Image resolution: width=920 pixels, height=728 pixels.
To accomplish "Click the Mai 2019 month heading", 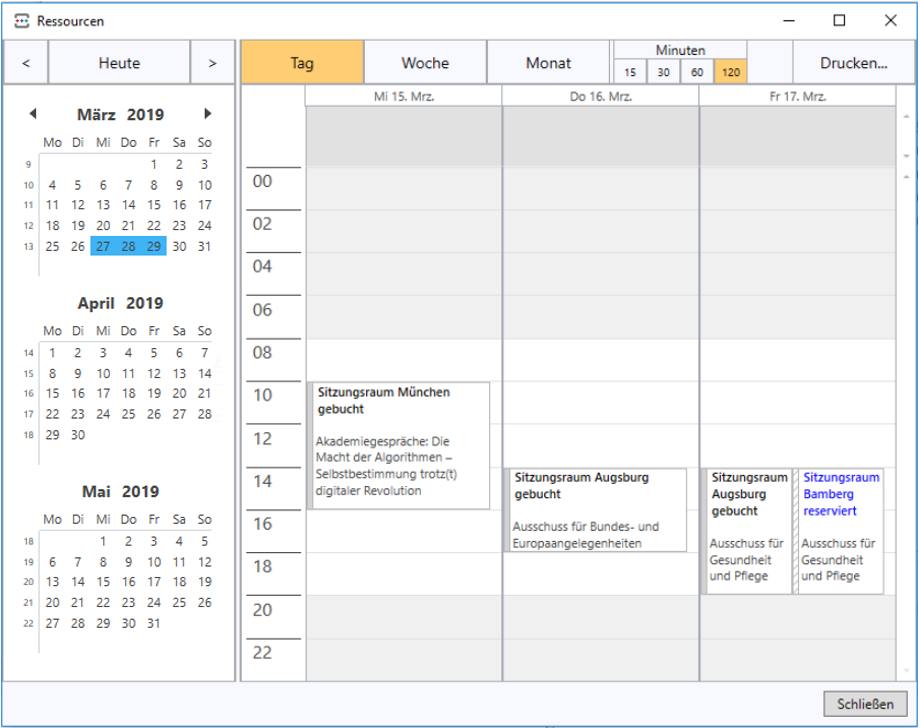I will (120, 491).
